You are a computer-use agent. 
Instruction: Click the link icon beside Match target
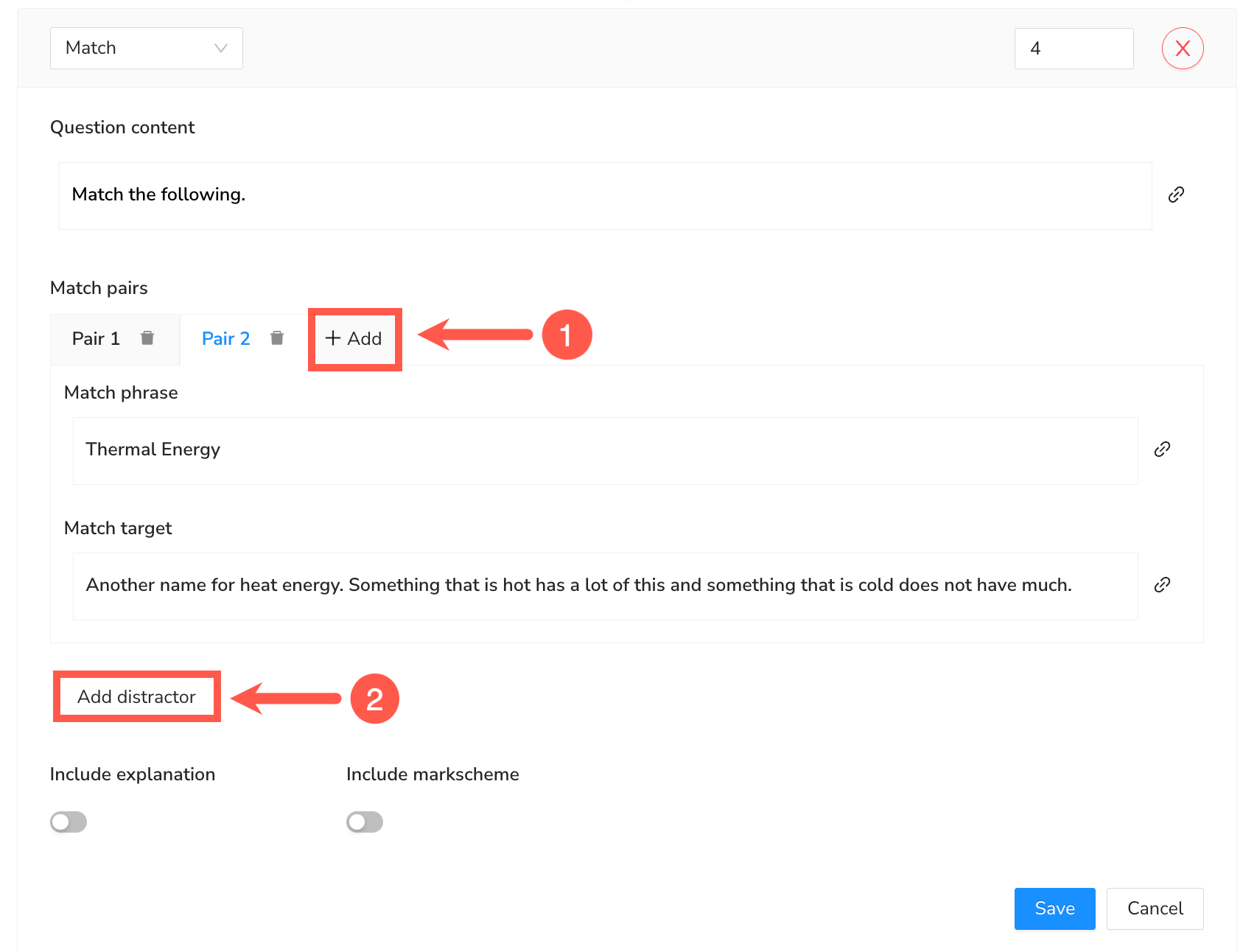pyautogui.click(x=1162, y=585)
